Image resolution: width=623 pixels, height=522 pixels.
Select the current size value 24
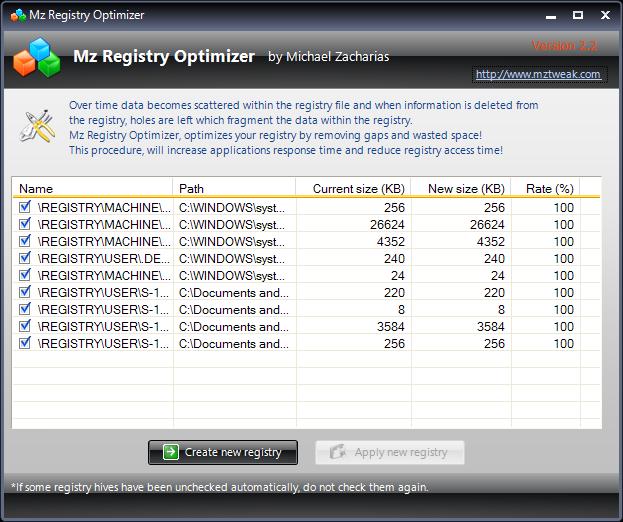[x=398, y=276]
